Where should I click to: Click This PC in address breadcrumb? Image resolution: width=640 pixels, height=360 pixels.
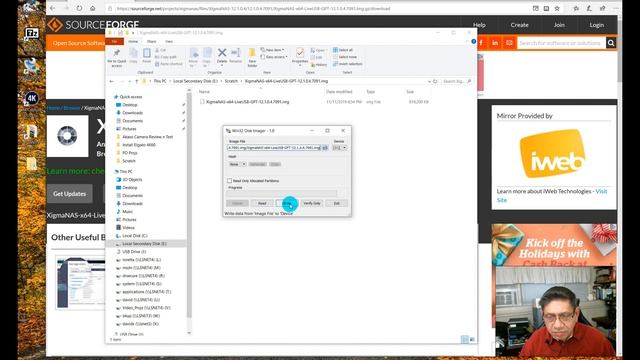[160, 81]
